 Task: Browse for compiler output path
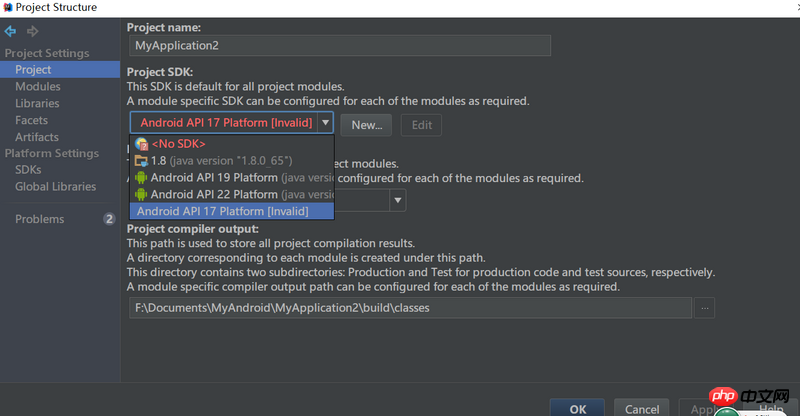(x=706, y=308)
